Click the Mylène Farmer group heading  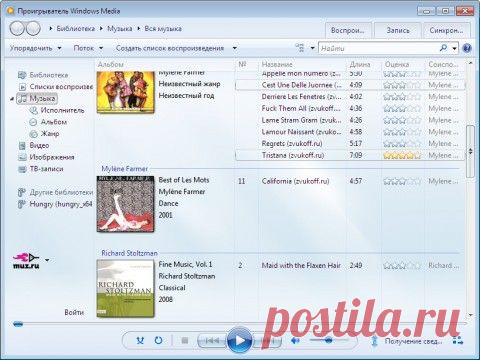(x=124, y=169)
